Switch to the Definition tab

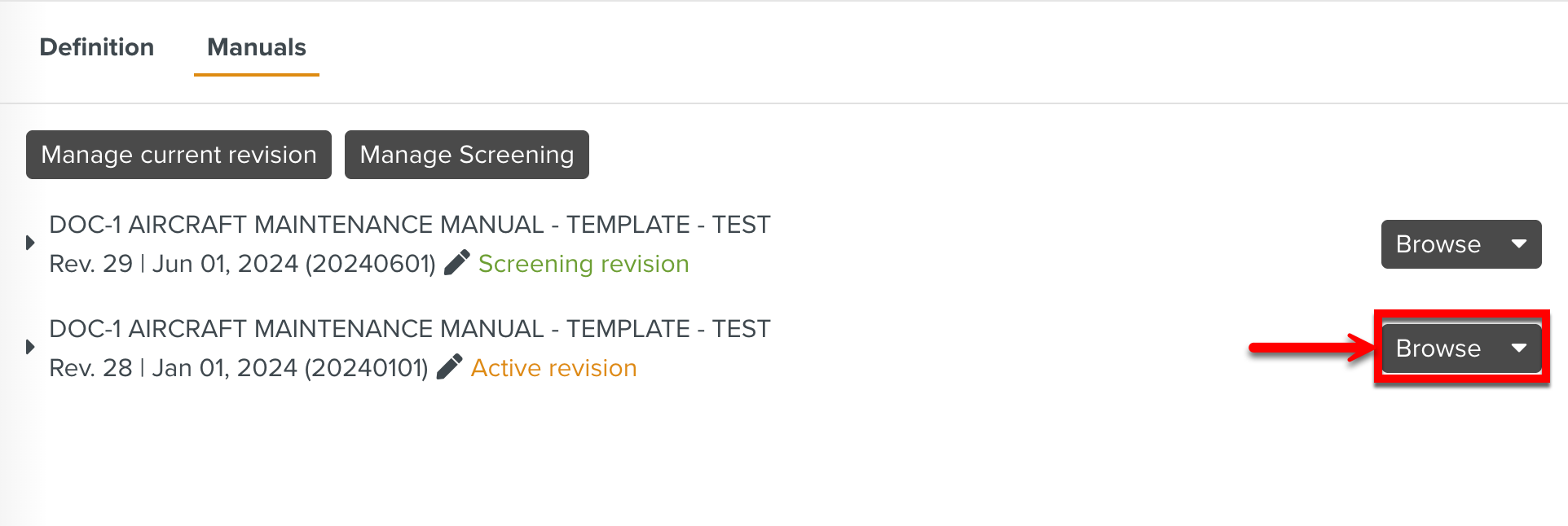point(96,47)
